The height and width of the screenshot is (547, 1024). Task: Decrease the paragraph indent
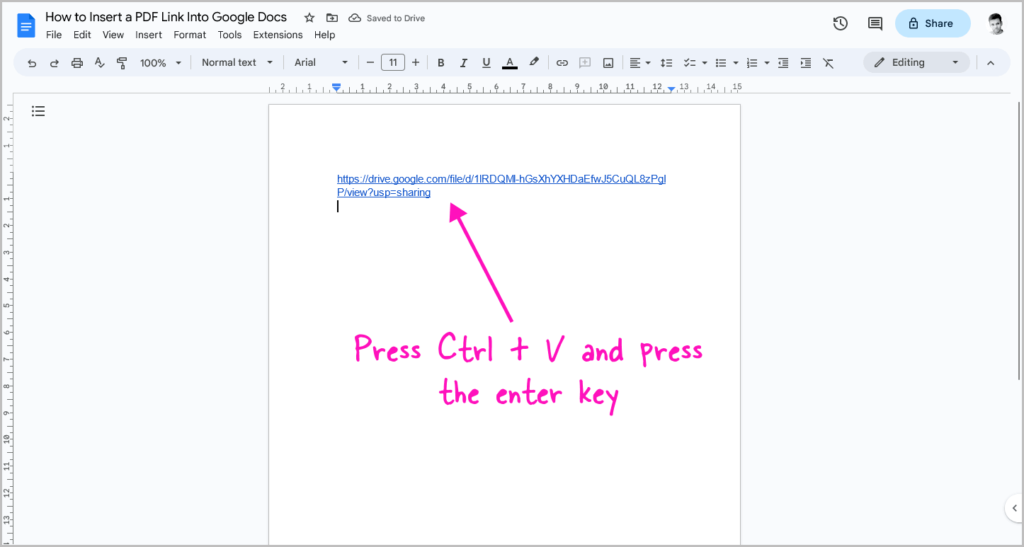click(783, 63)
